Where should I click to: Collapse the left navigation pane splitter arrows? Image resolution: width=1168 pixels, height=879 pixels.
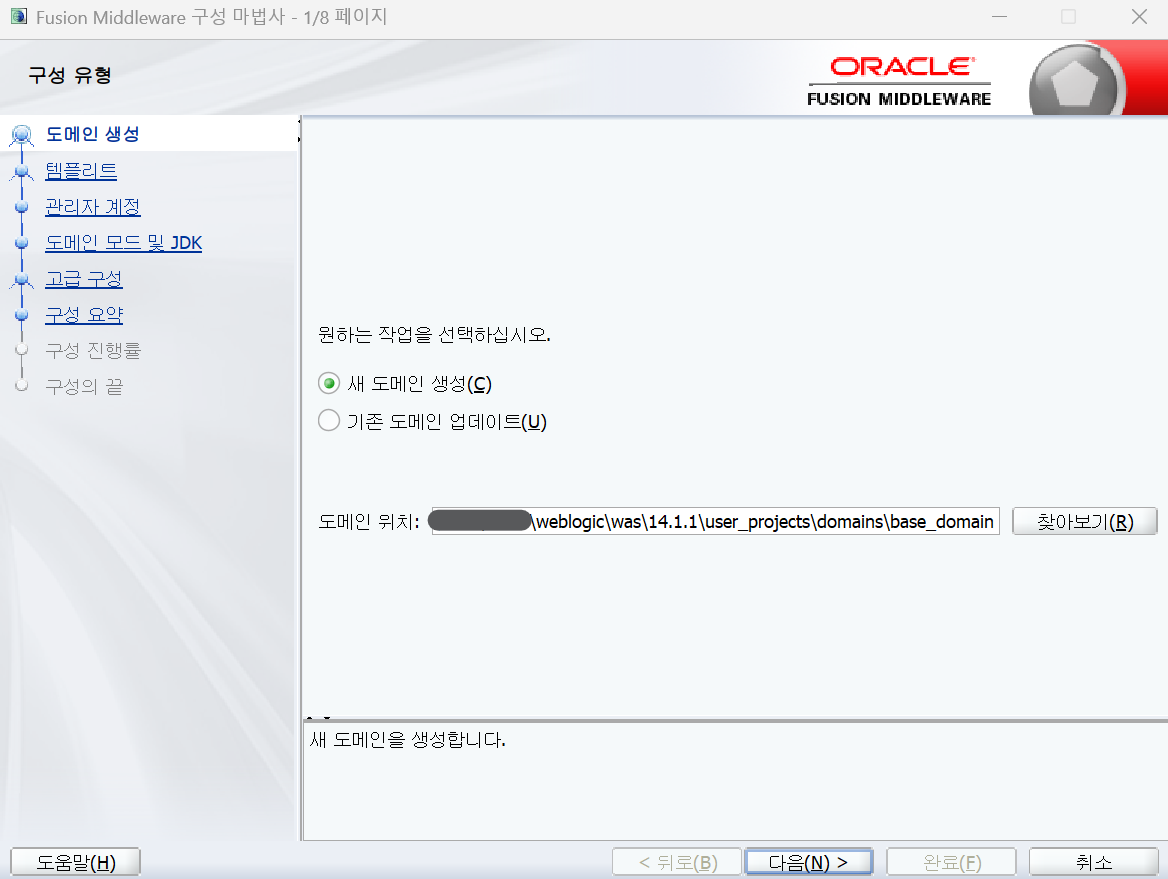tap(299, 130)
